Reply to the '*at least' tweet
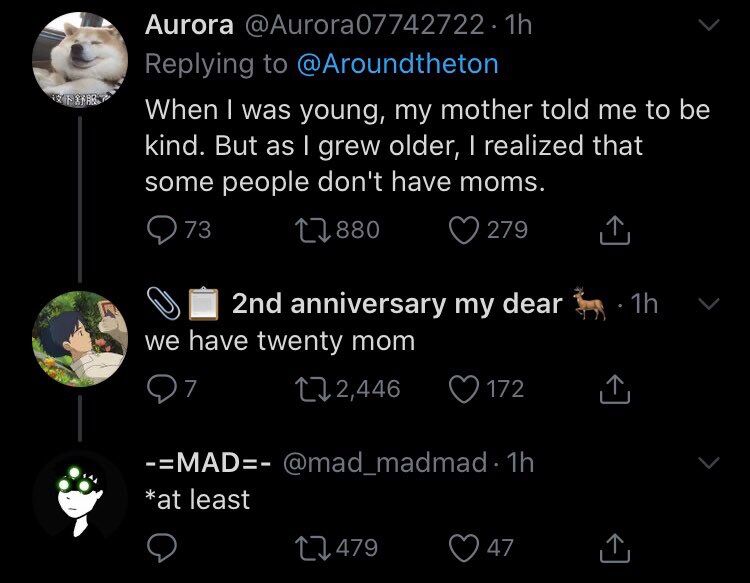This screenshot has height=583, width=750. [x=161, y=548]
